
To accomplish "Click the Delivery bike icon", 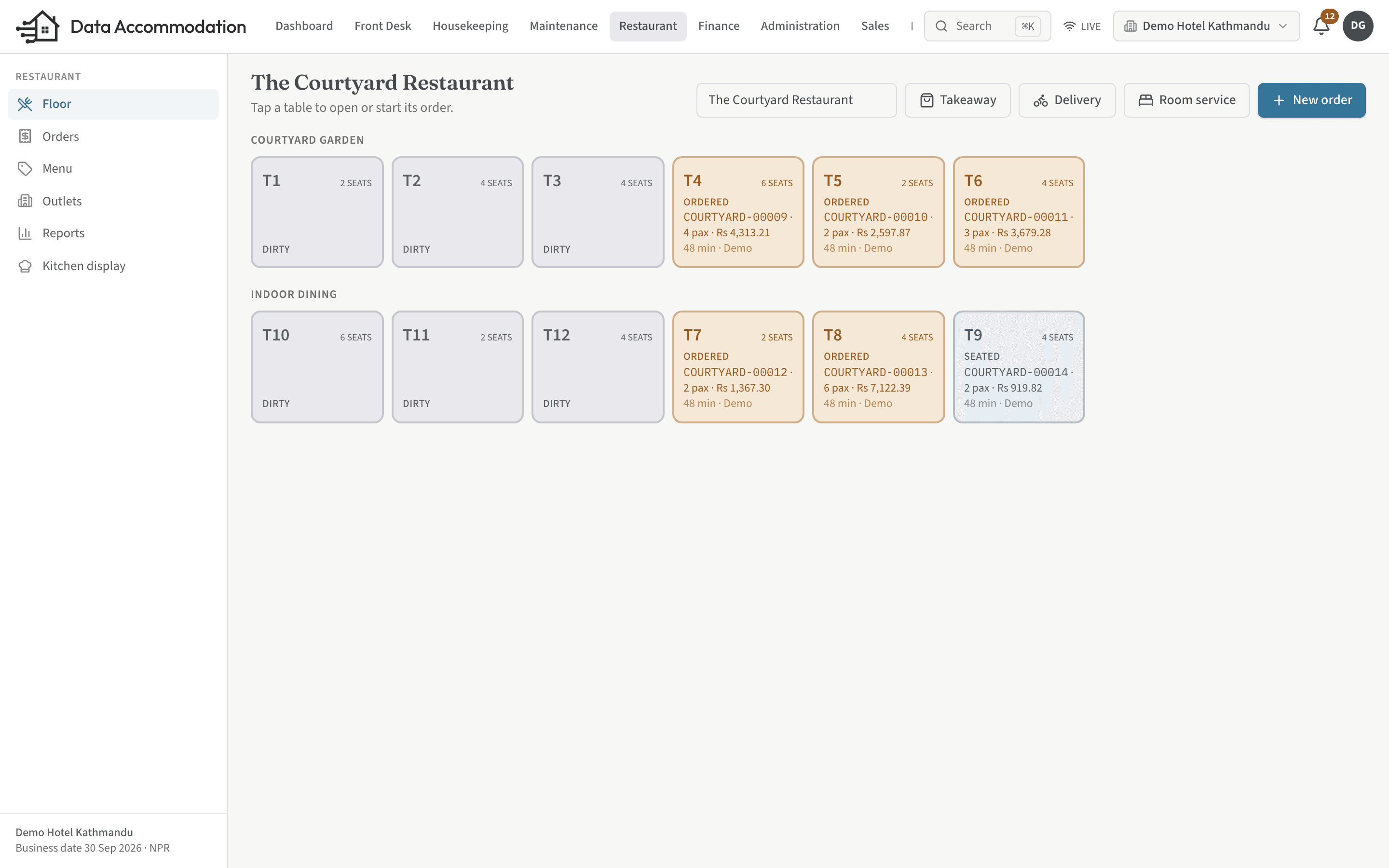I will (1041, 100).
